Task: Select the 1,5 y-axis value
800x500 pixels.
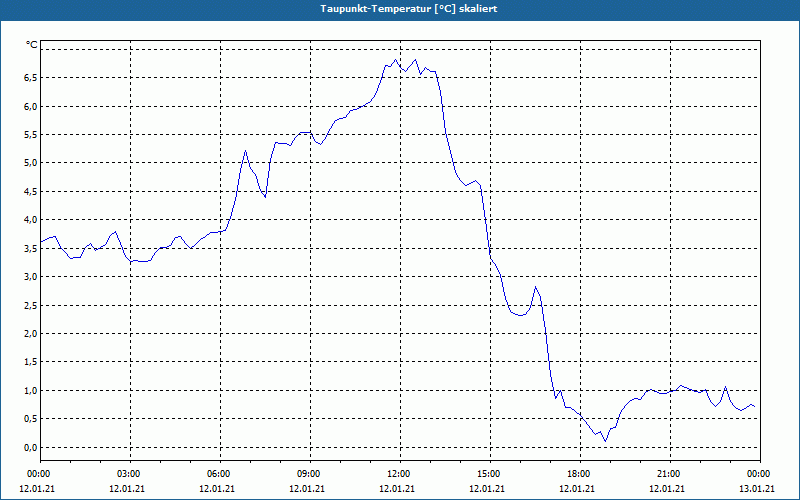Action: (x=31, y=362)
